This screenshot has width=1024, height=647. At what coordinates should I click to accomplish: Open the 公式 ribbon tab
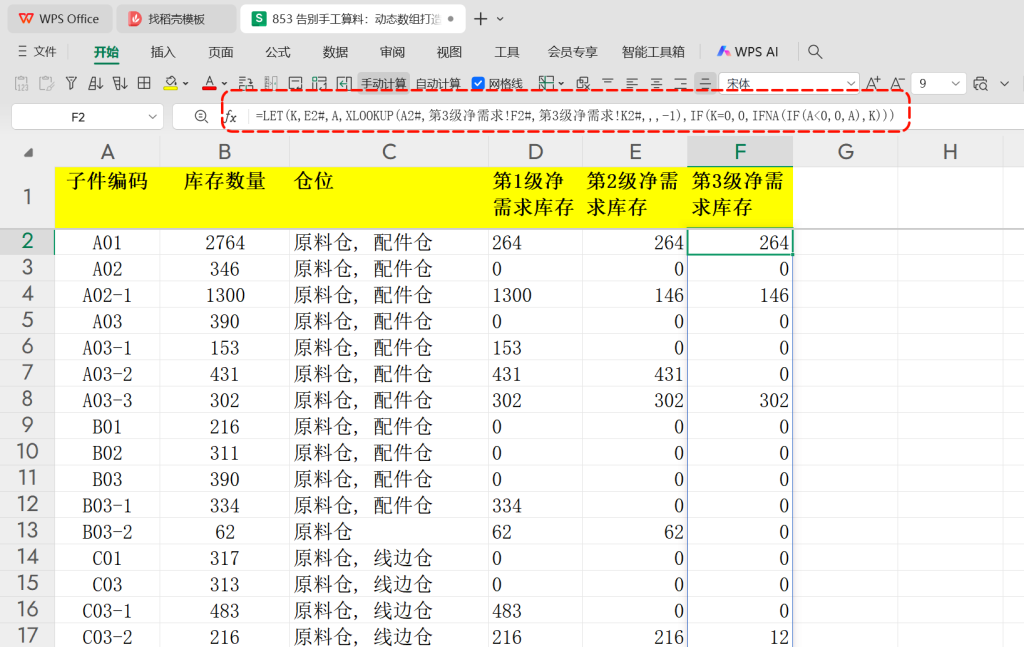[278, 52]
